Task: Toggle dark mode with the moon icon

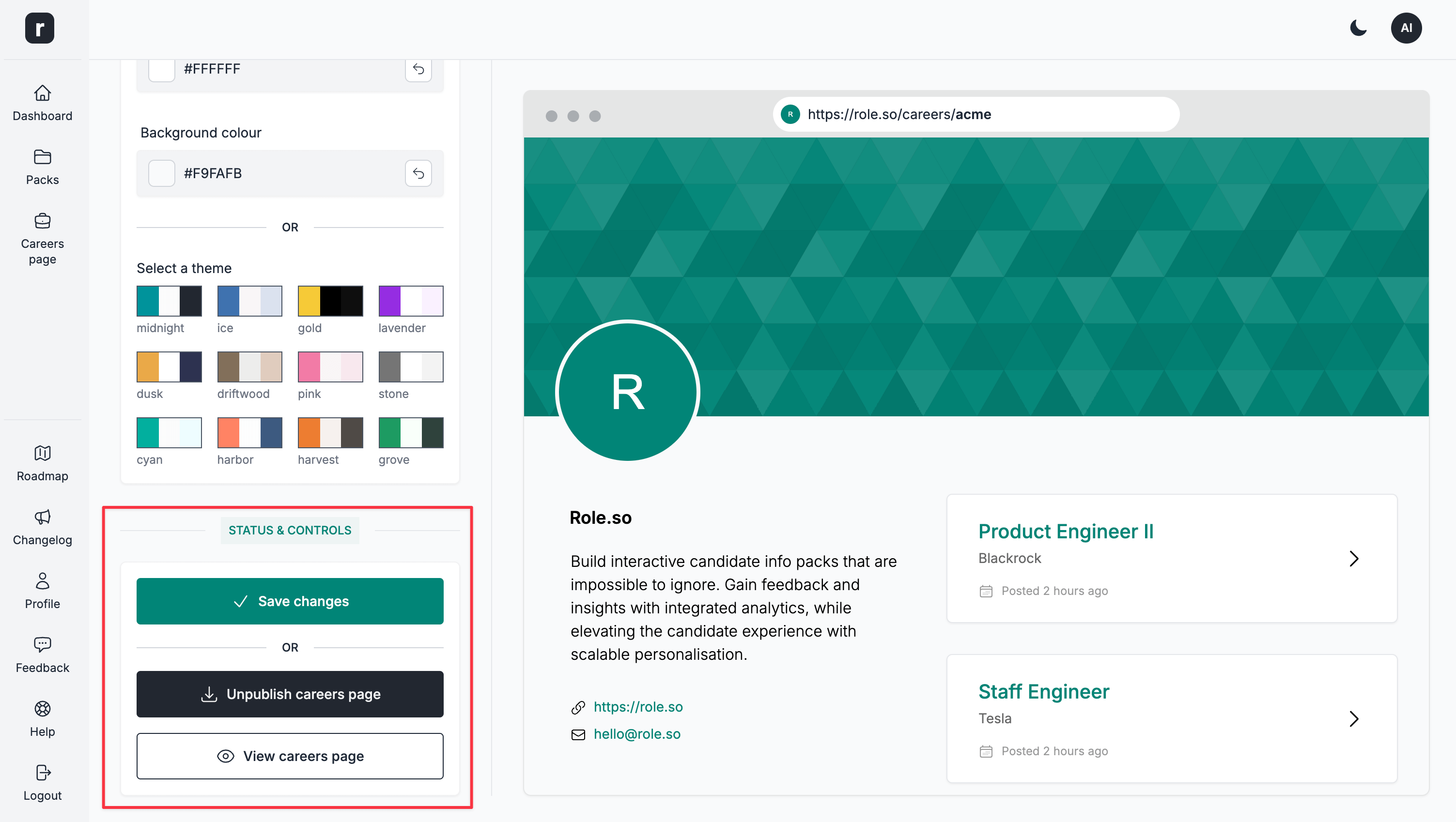Action: 1358,28
